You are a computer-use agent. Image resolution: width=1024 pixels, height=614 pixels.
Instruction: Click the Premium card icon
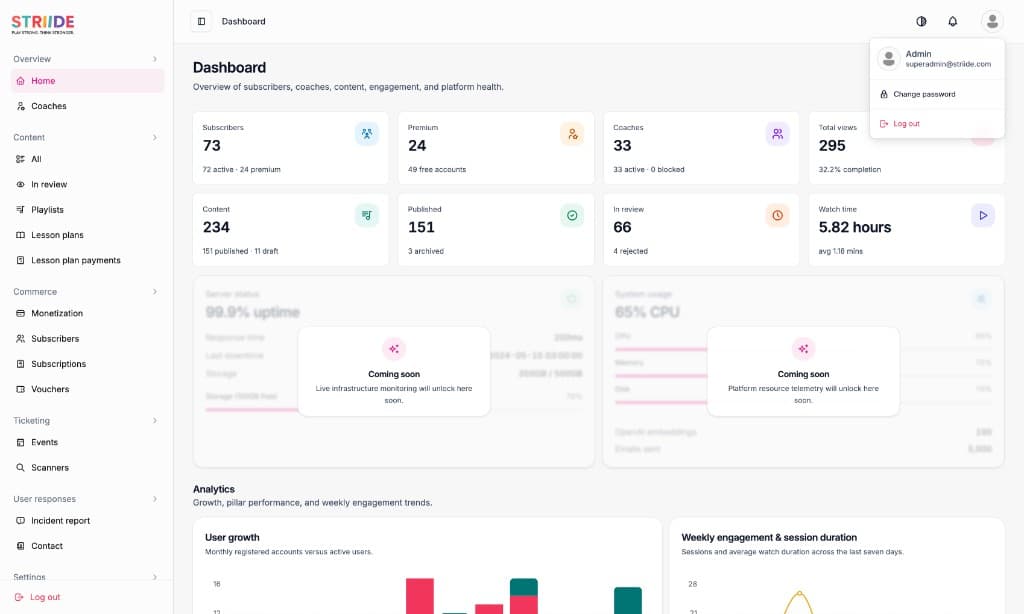tap(572, 134)
